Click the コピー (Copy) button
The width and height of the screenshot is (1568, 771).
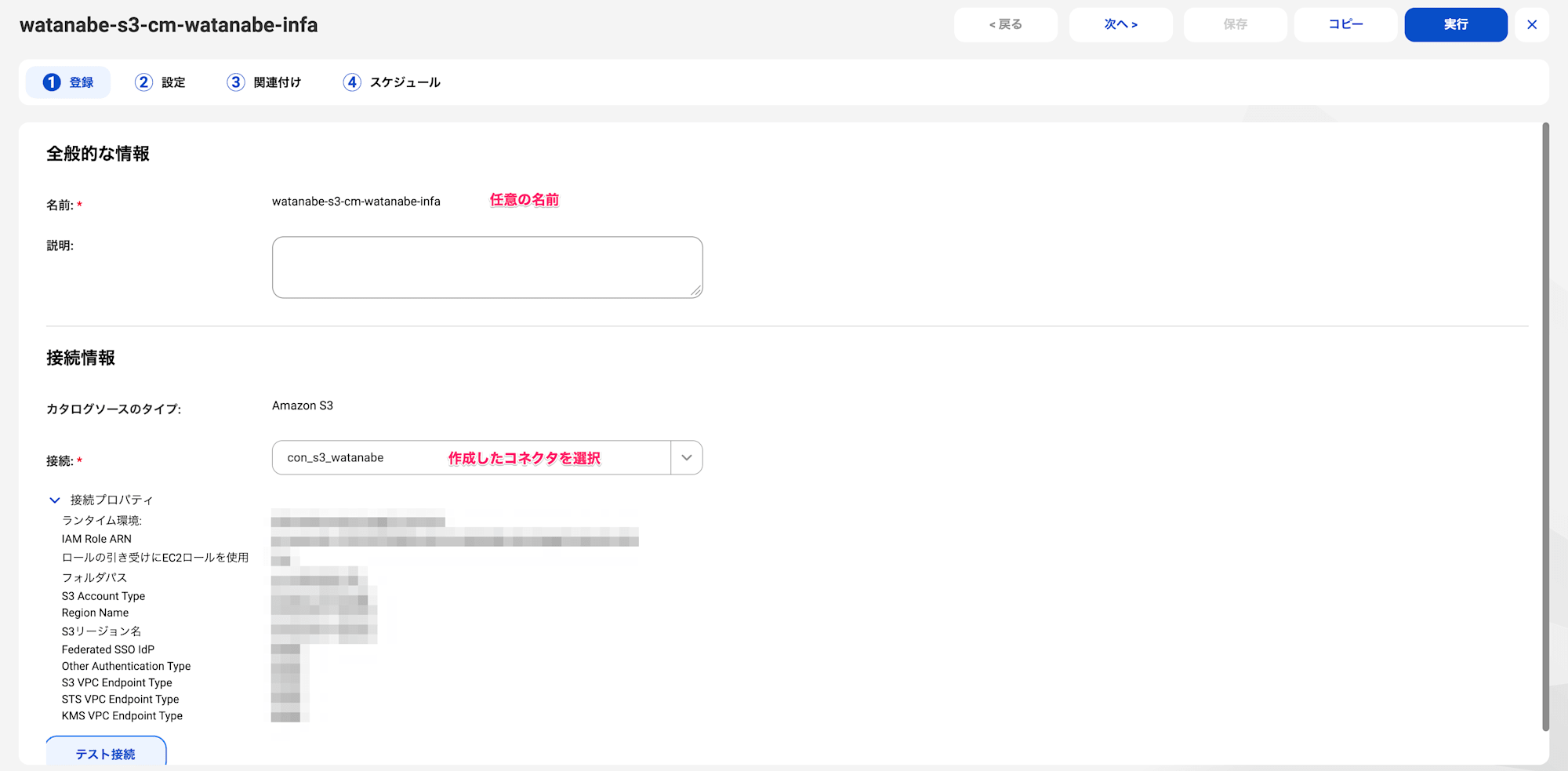(1345, 24)
